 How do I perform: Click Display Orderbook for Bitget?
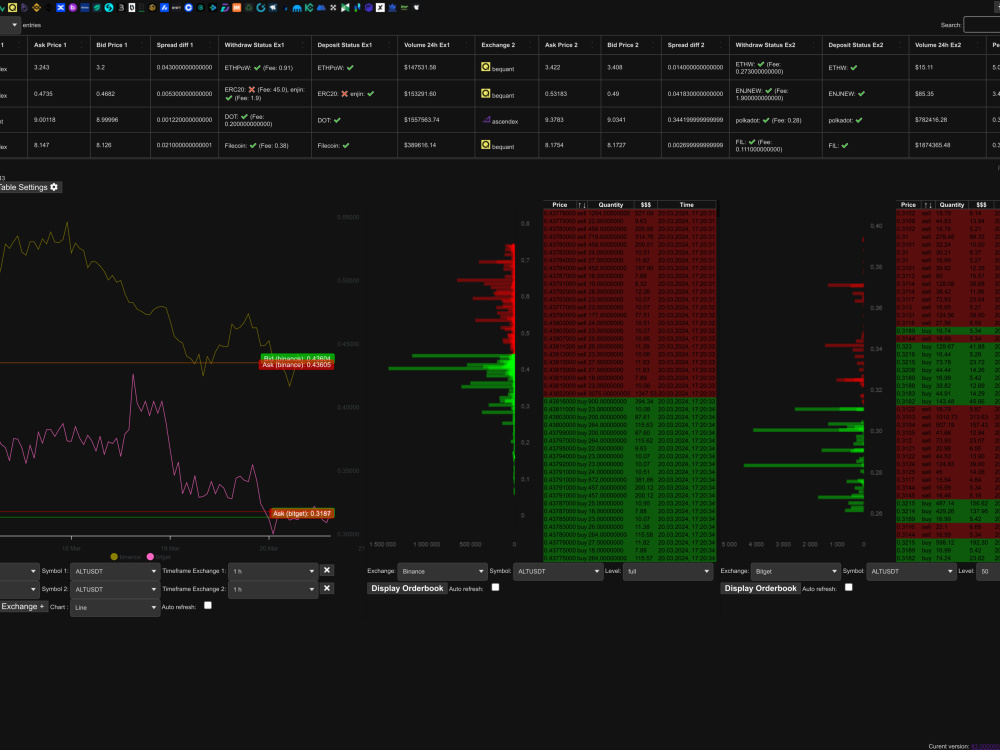pos(760,588)
